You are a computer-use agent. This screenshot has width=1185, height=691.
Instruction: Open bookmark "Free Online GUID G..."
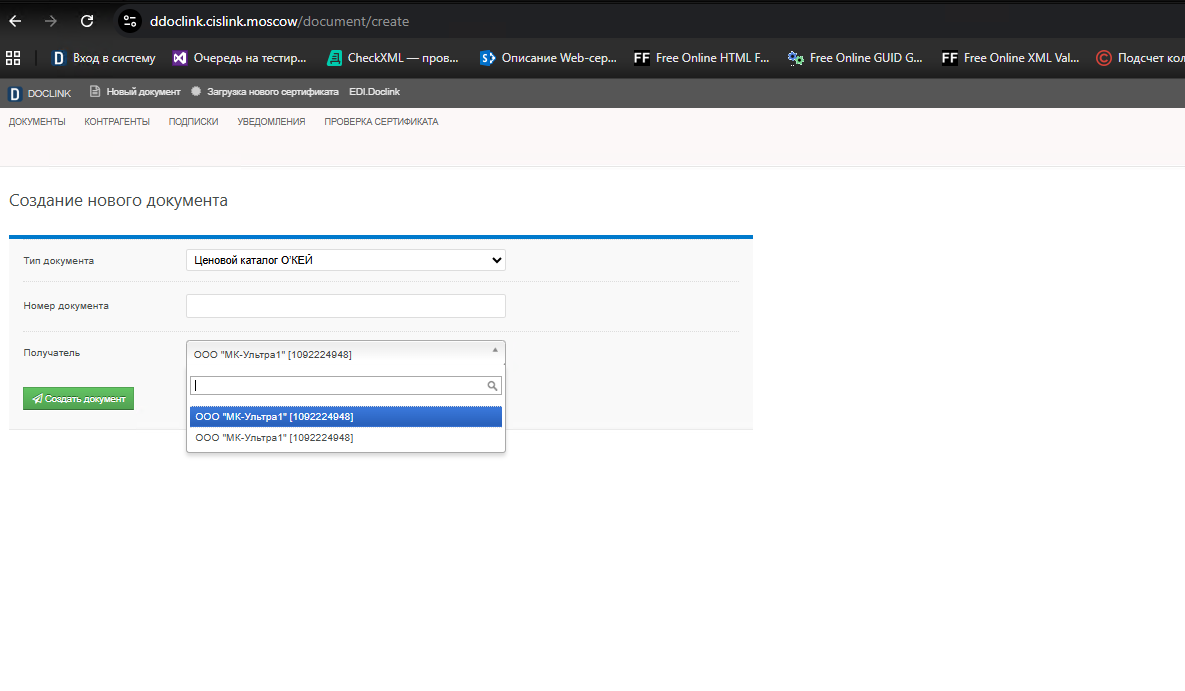[855, 57]
